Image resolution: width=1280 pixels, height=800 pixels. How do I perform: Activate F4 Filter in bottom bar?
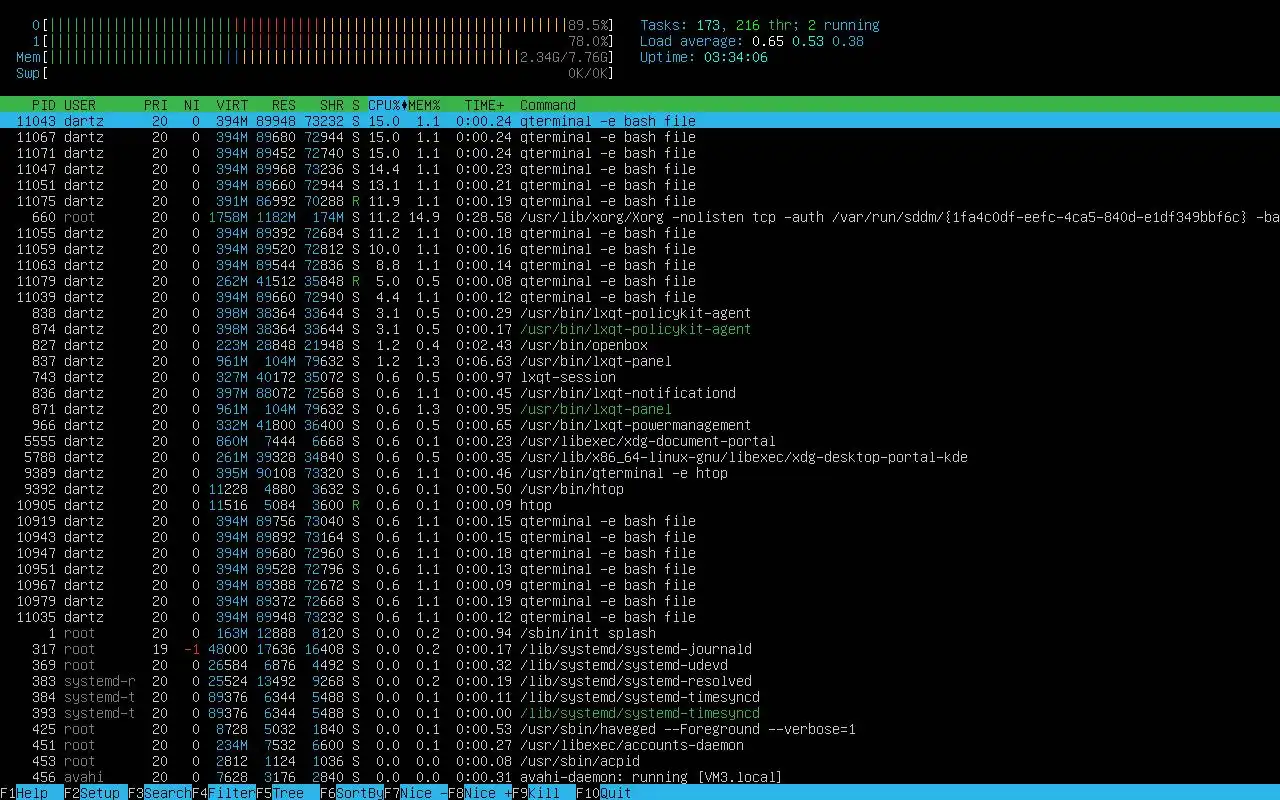(224, 793)
